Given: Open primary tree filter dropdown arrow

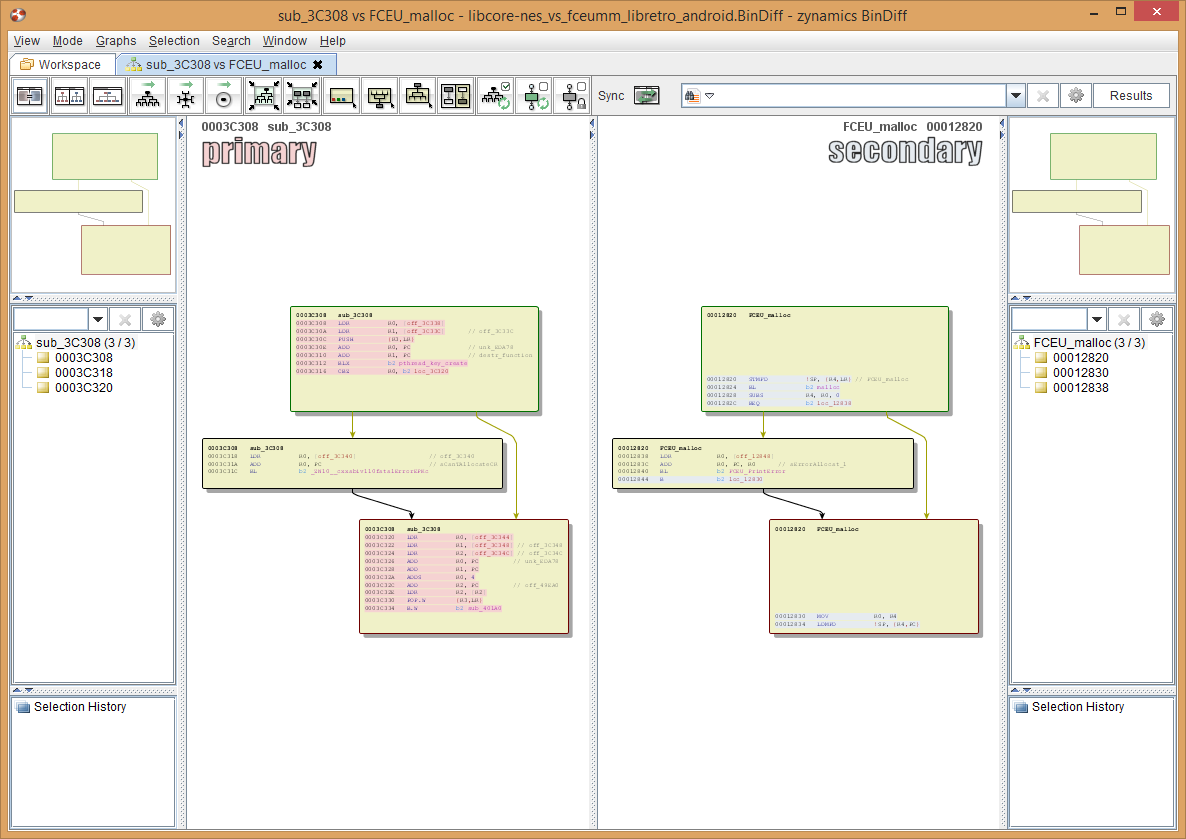Looking at the screenshot, I should pos(98,319).
